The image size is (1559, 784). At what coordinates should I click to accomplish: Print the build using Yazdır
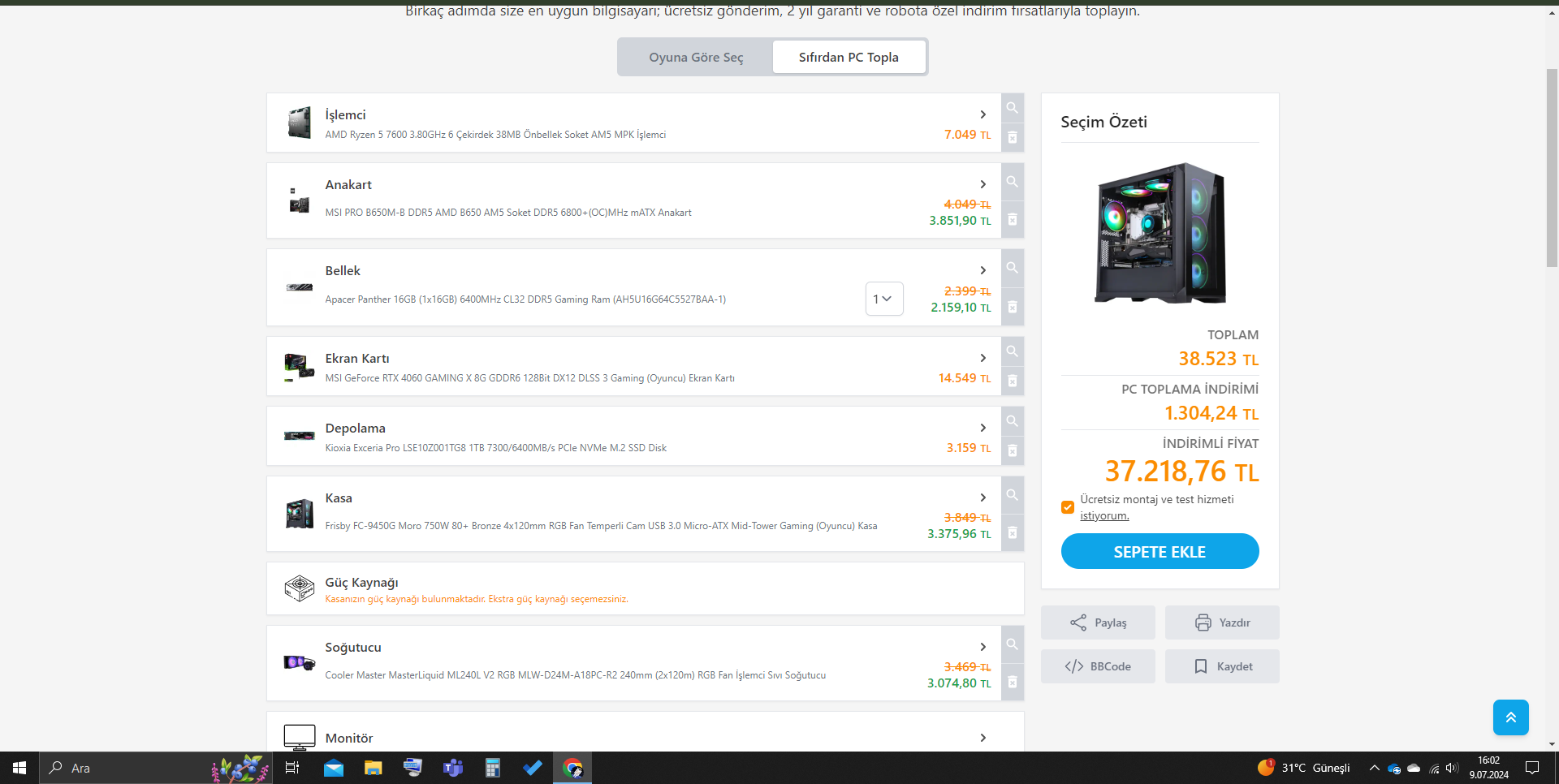click(1222, 622)
